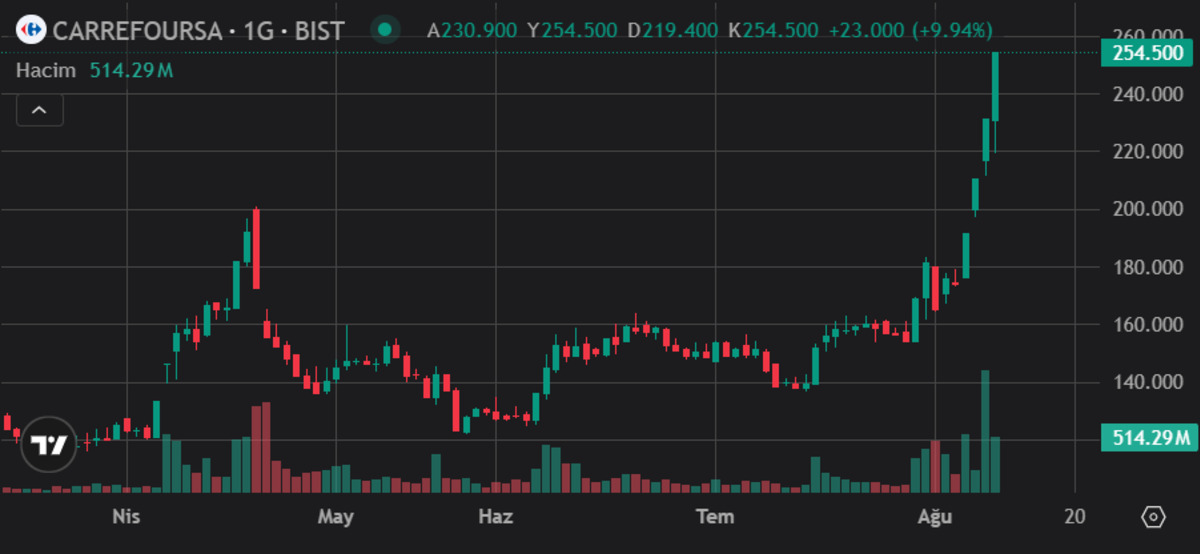The width and height of the screenshot is (1200, 554).
Task: Click the 160.000 price axis label
Action: [x=1147, y=325]
